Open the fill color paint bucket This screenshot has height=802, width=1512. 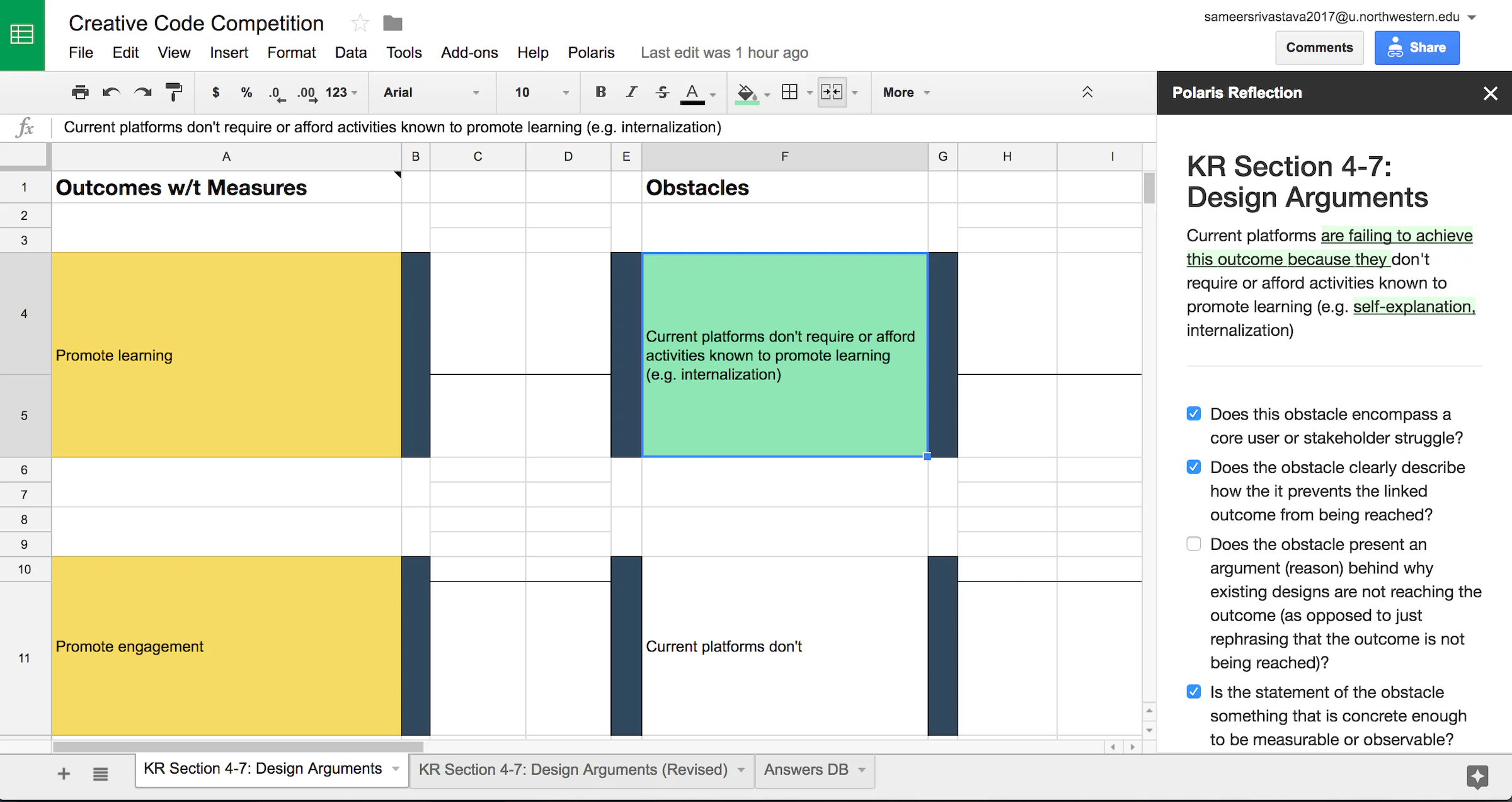click(746, 92)
